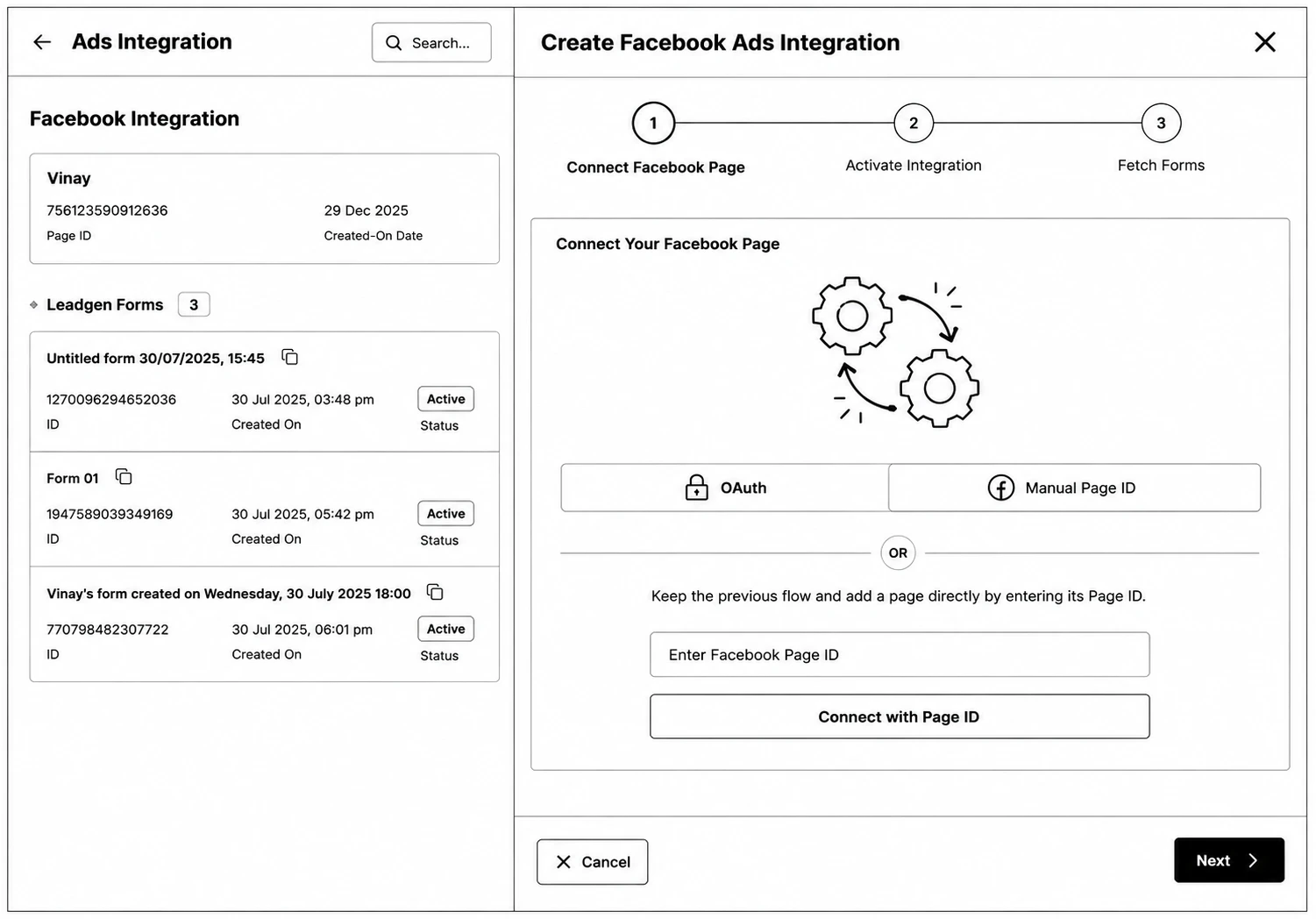Proceed with the Next button

(1229, 860)
